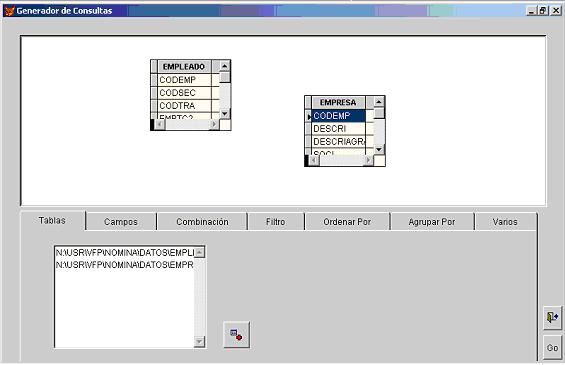Select CODSEC field in EMPLEADO table
565x365 pixels.
pos(184,93)
